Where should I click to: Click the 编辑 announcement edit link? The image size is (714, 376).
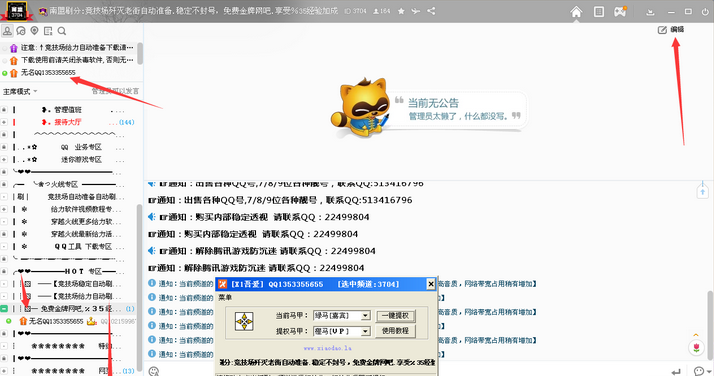pyautogui.click(x=671, y=30)
